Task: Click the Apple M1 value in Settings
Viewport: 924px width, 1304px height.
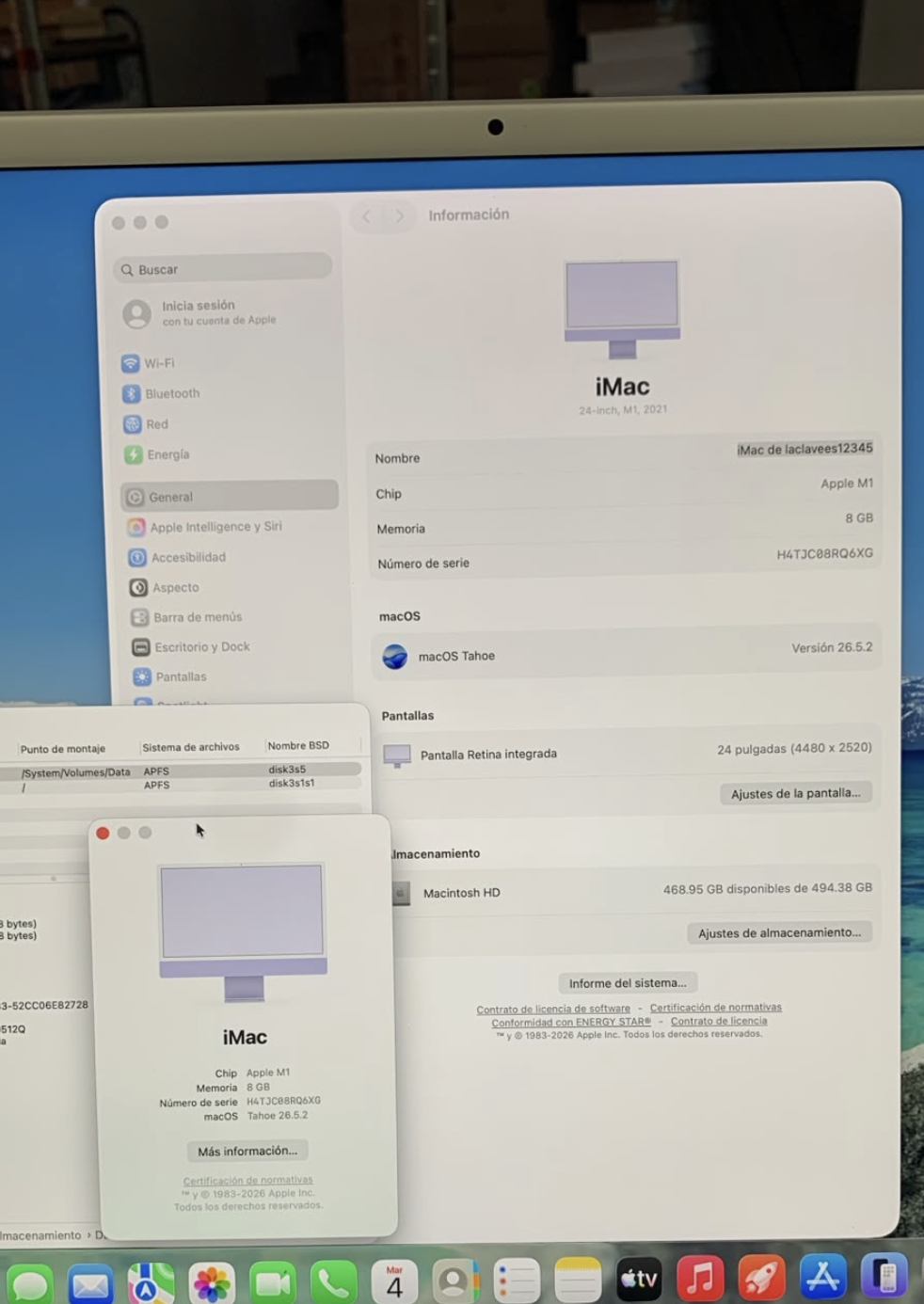Action: pos(847,483)
